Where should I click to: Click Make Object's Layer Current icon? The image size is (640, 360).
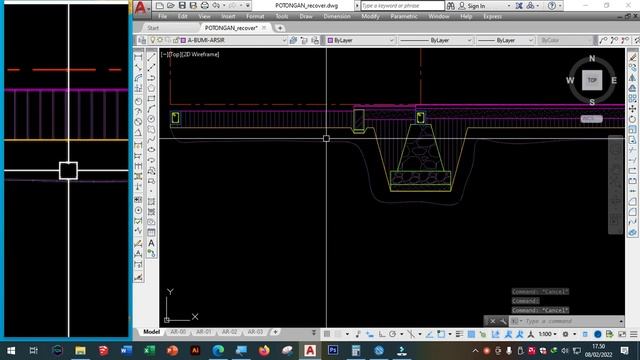click(293, 40)
